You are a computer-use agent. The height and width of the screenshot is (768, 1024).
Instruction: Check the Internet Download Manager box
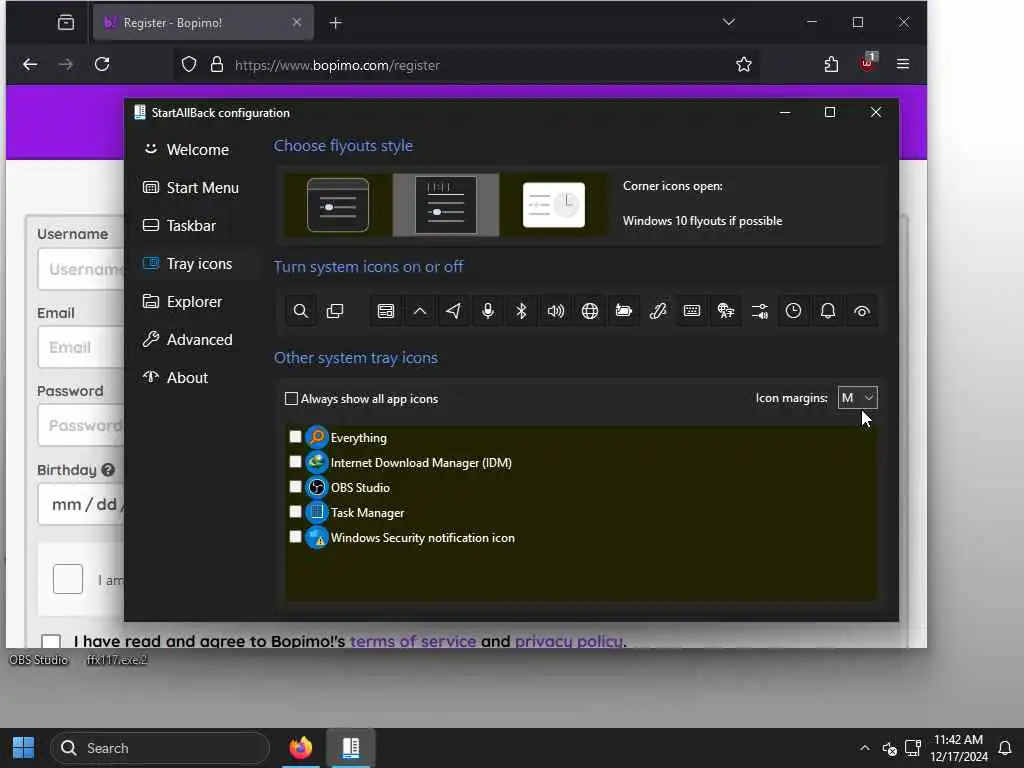[295, 462]
